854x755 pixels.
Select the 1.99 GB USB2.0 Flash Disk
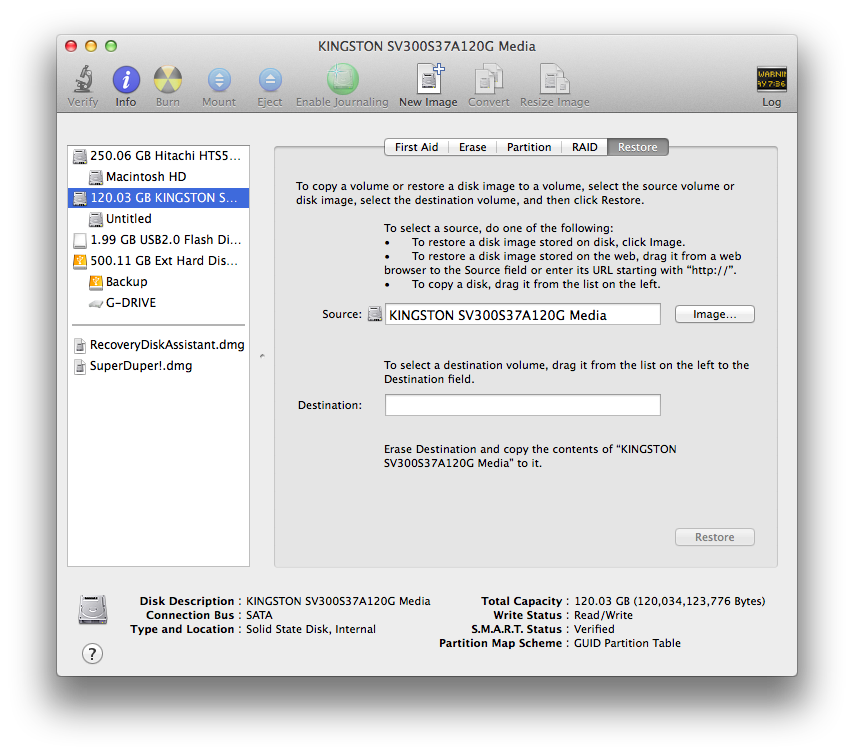point(158,240)
